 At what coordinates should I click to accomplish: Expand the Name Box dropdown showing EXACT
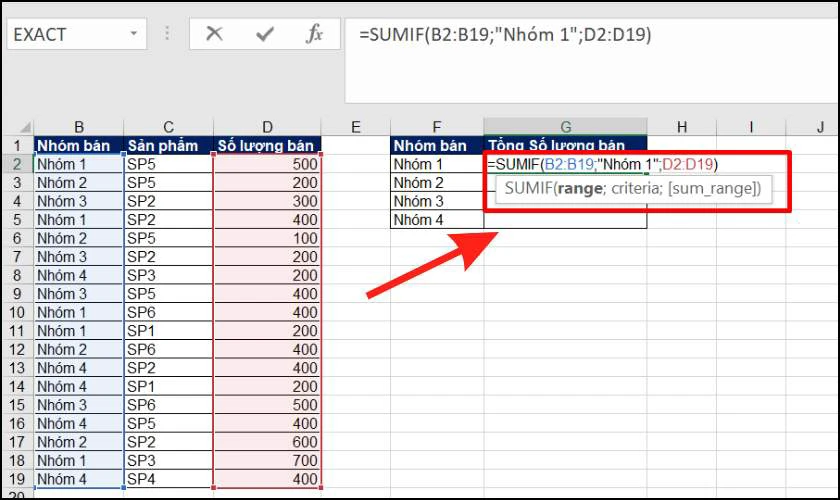coord(133,34)
